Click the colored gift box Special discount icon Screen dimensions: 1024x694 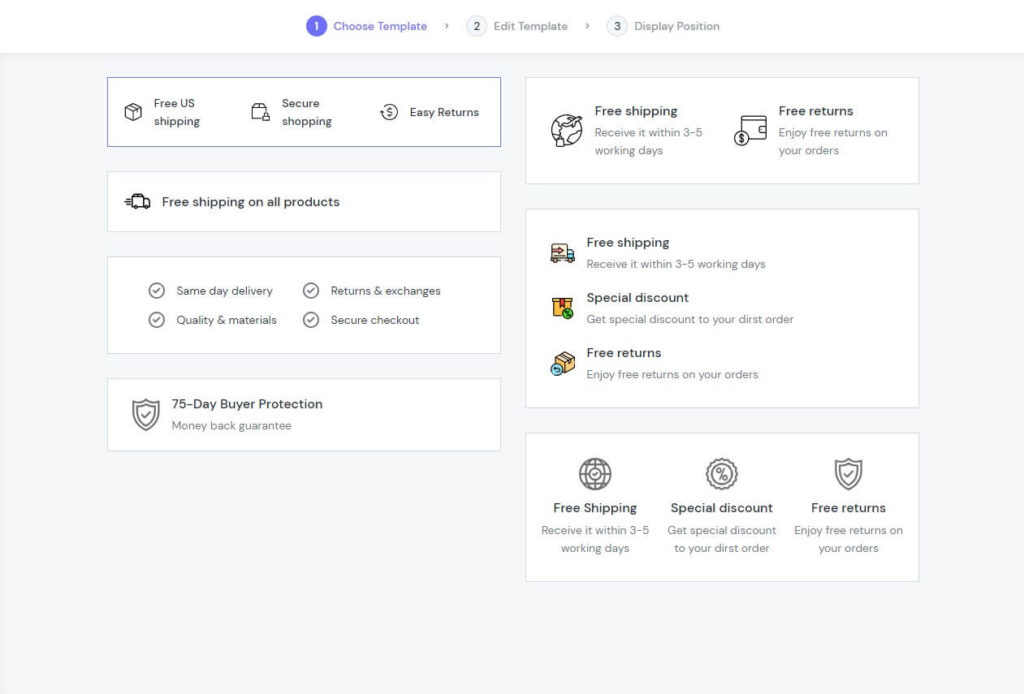[562, 308]
